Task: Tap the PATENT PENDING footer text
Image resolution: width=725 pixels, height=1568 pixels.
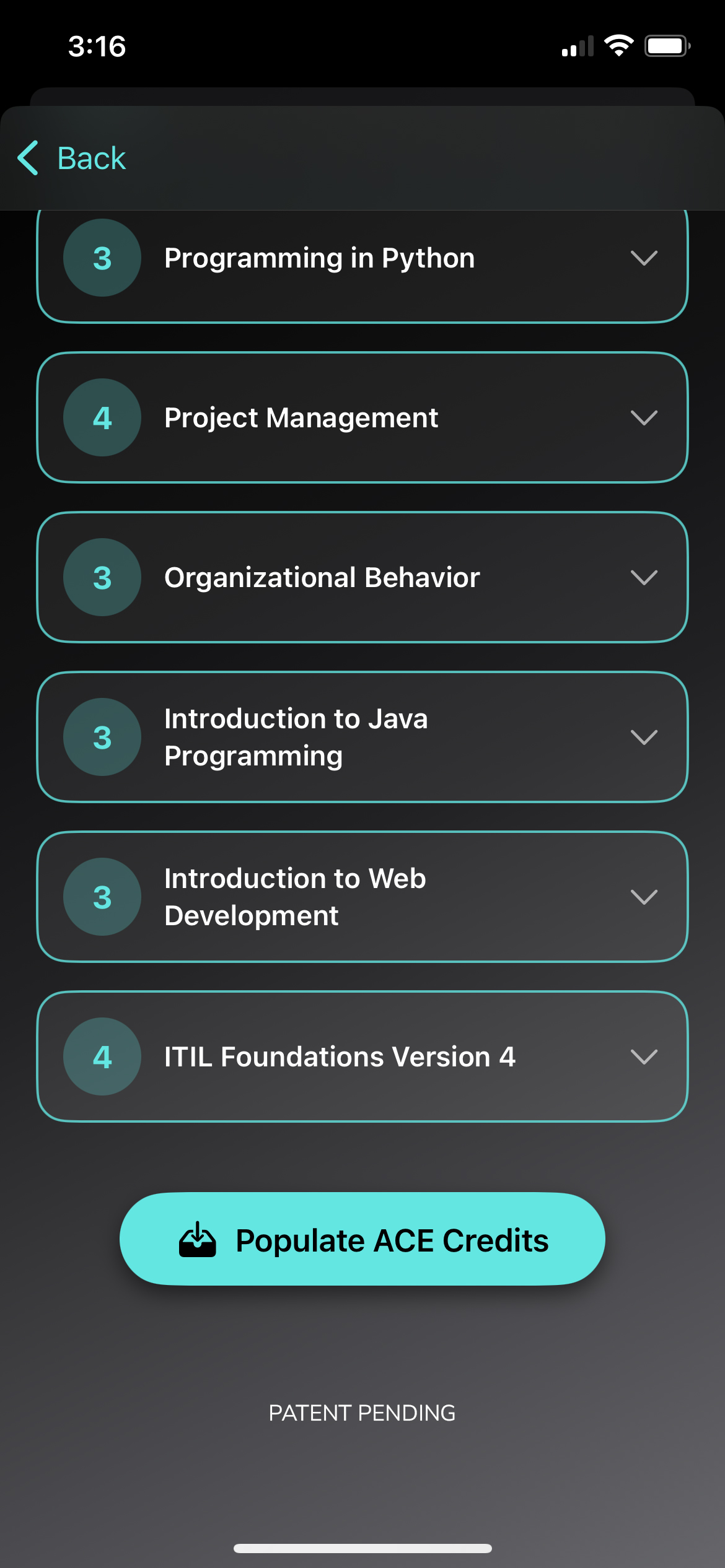Action: coord(362,1413)
